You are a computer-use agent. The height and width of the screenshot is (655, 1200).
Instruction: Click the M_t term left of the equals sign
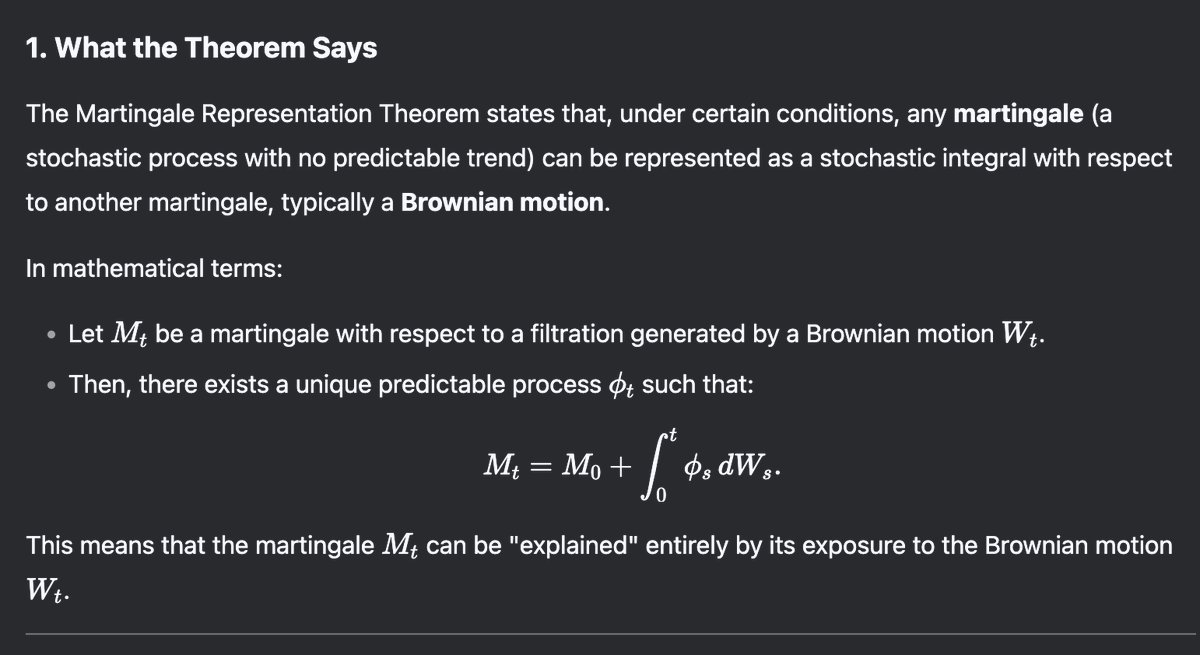pos(500,466)
